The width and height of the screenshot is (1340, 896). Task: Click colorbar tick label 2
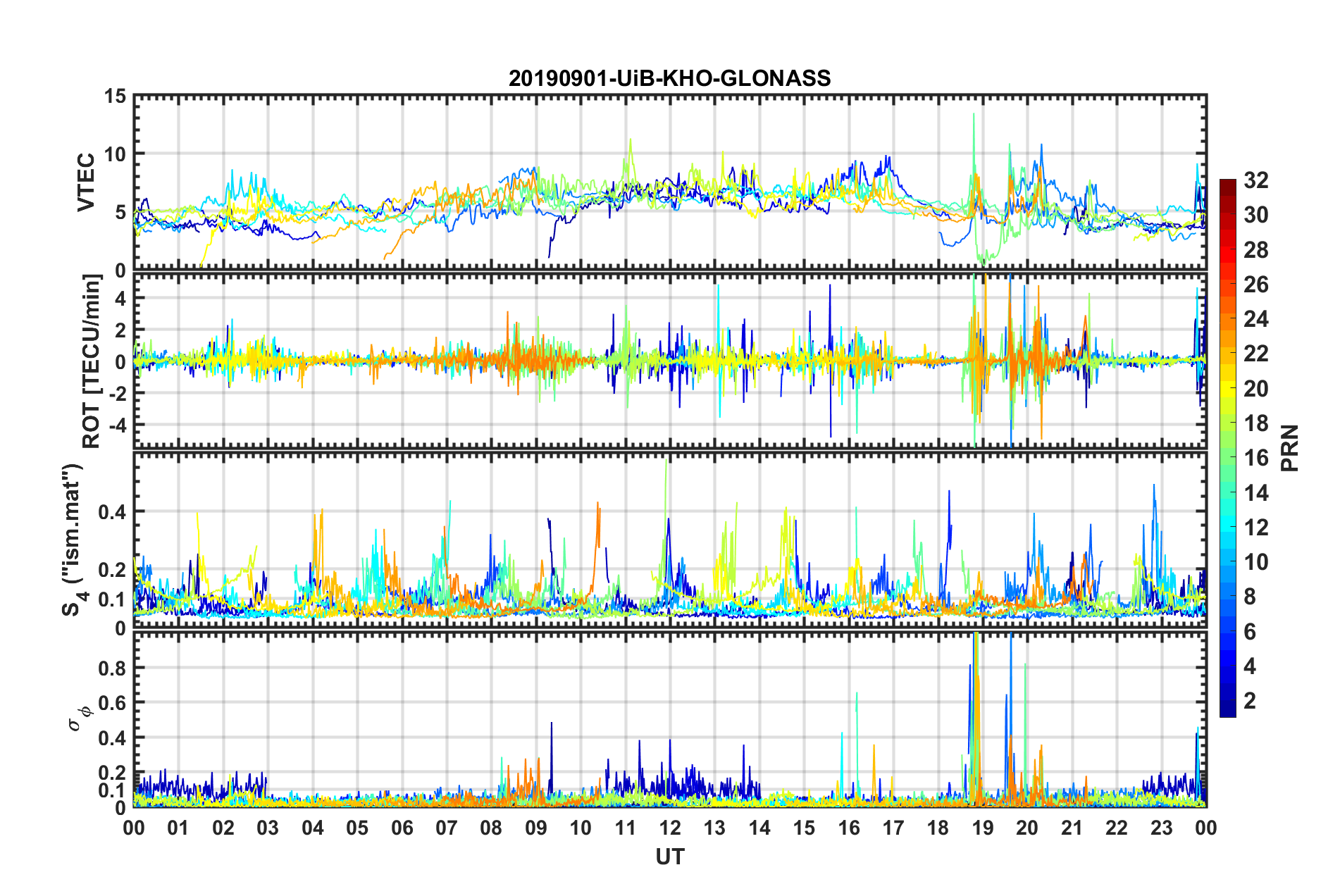1250,701
